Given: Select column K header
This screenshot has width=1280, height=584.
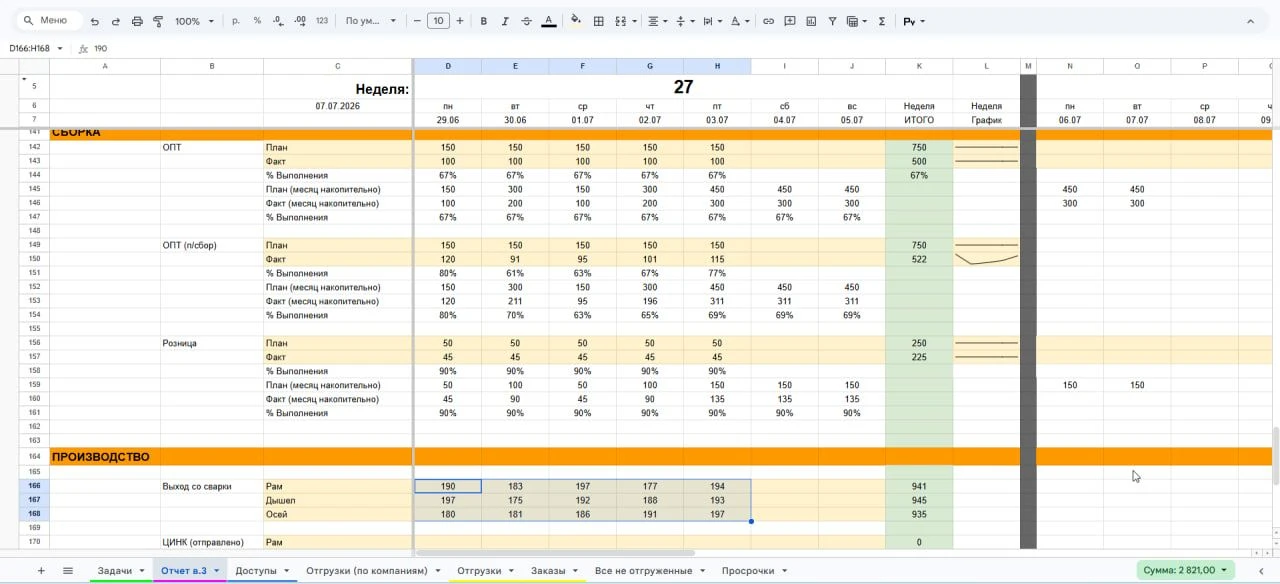Looking at the screenshot, I should click(x=919, y=66).
